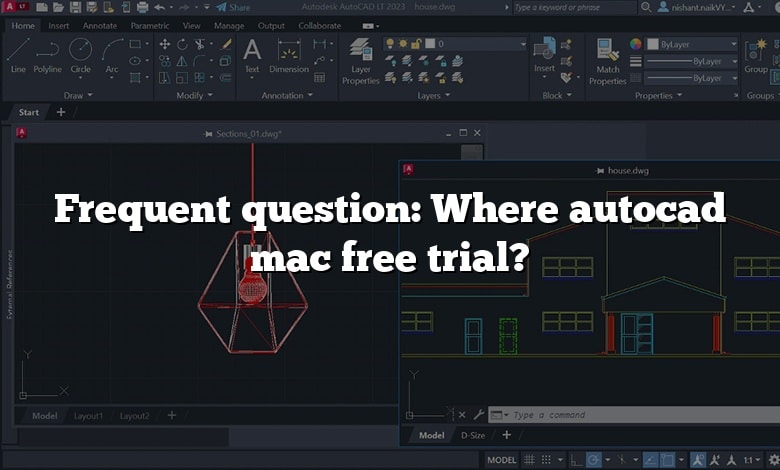This screenshot has height=470, width=780.
Task: Toggle layer 0 on/off lightbulb
Action: pos(390,44)
